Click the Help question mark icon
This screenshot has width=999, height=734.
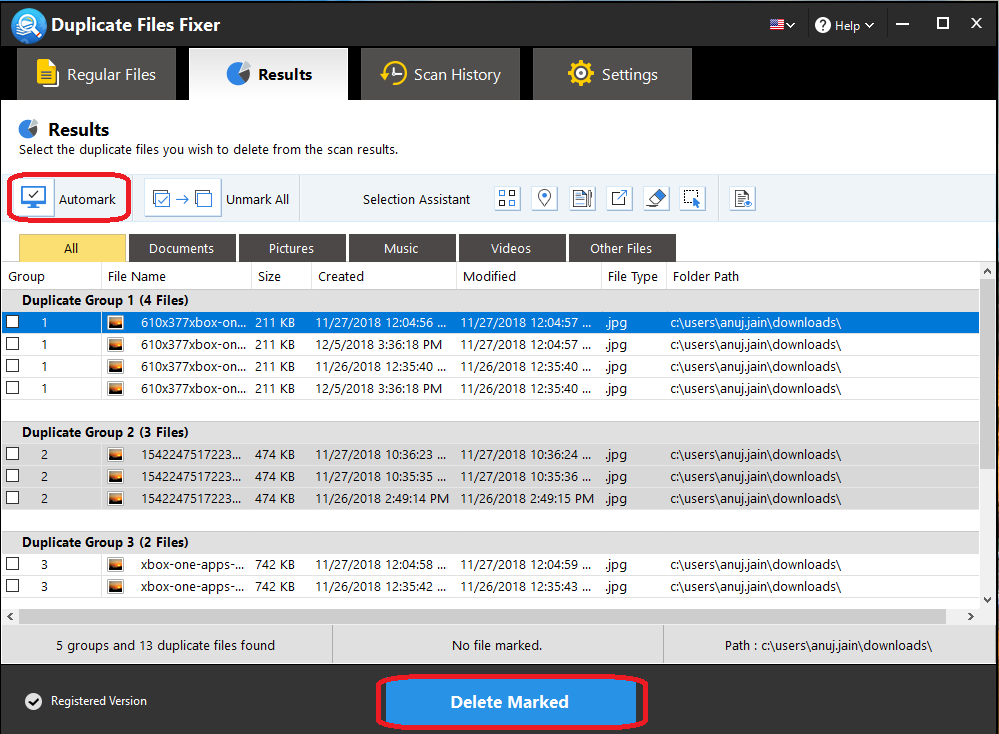click(823, 25)
